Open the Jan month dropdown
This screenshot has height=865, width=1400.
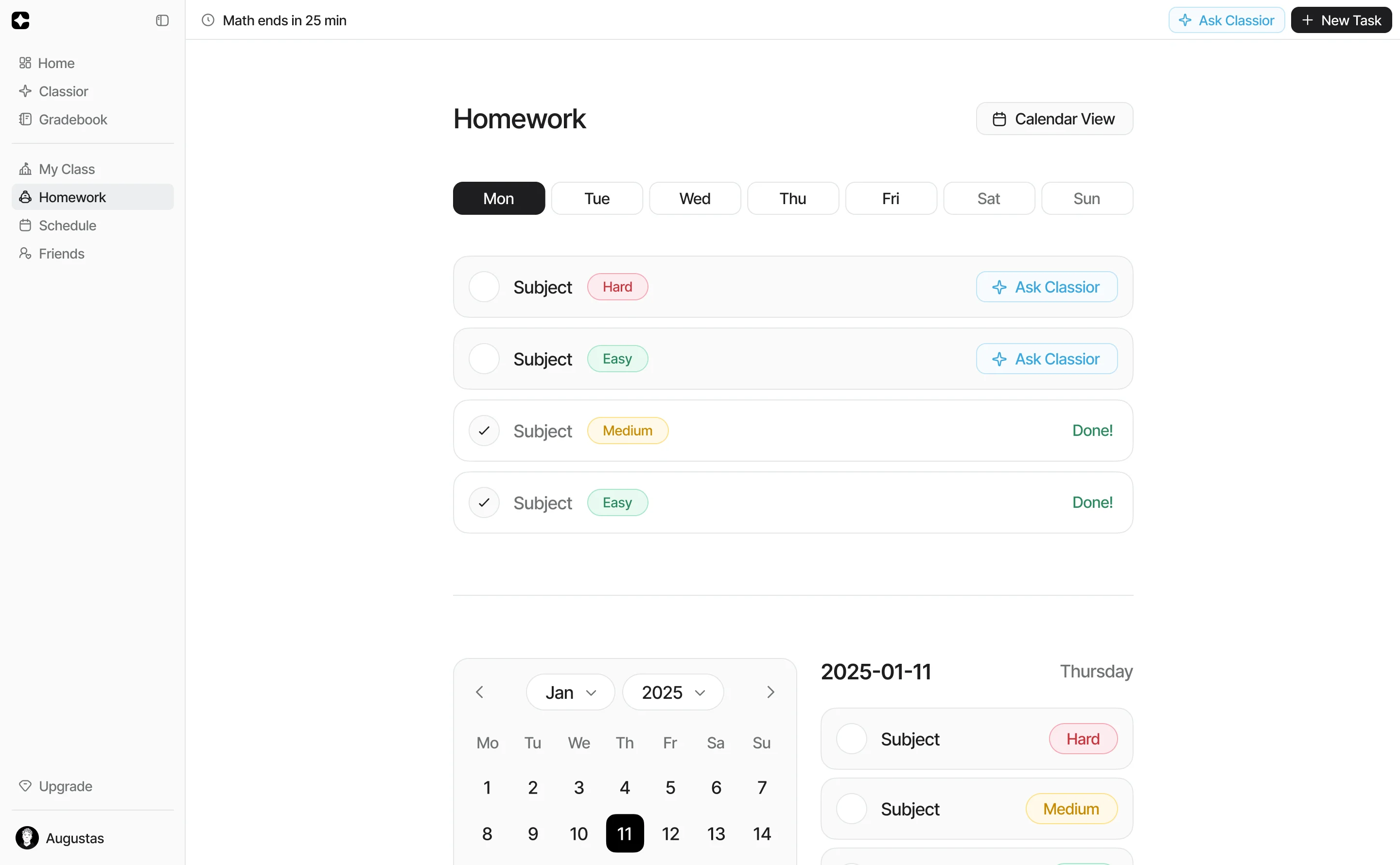click(570, 692)
